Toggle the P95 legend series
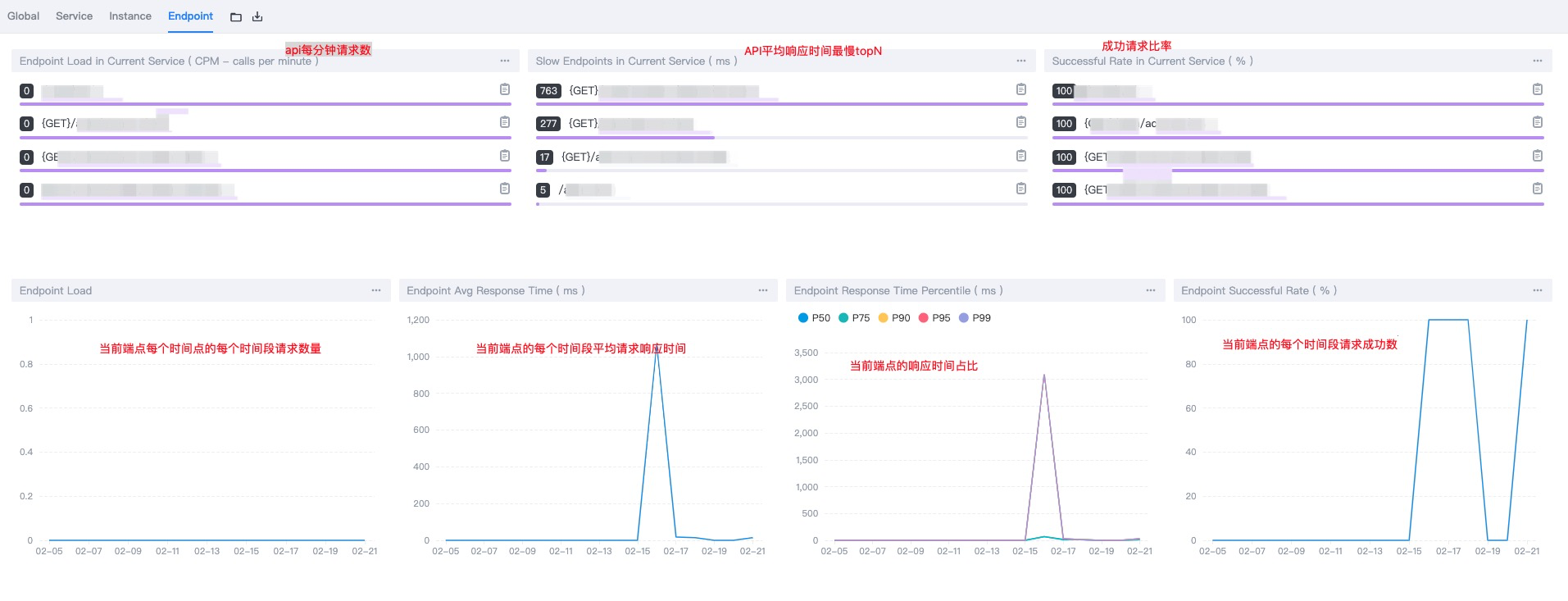 point(934,318)
